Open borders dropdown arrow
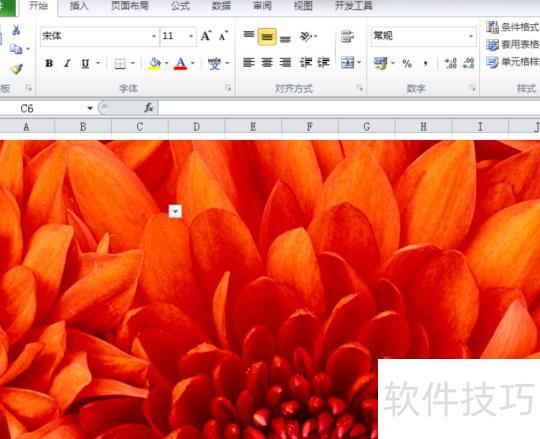Screen dimensions: 540x439 click(133, 63)
